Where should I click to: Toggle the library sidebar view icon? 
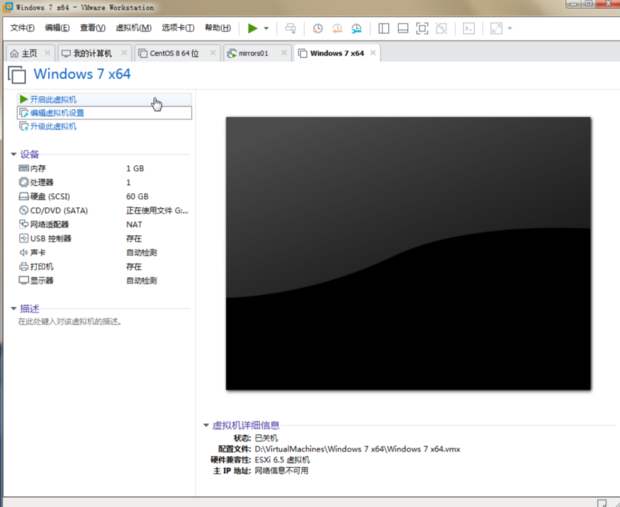[384, 28]
